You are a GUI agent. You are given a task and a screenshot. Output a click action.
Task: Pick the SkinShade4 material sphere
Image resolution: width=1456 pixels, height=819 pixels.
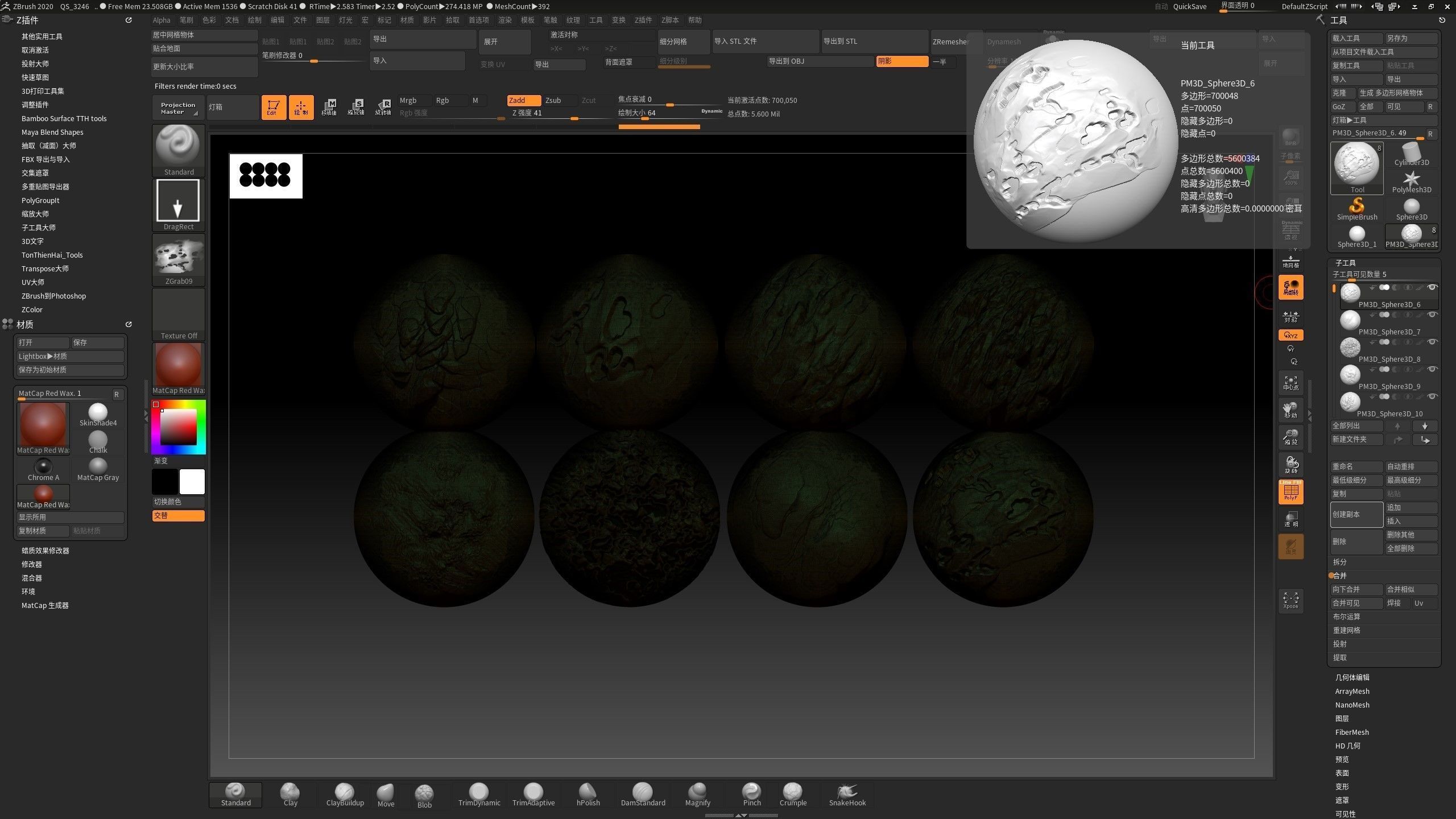coord(98,415)
